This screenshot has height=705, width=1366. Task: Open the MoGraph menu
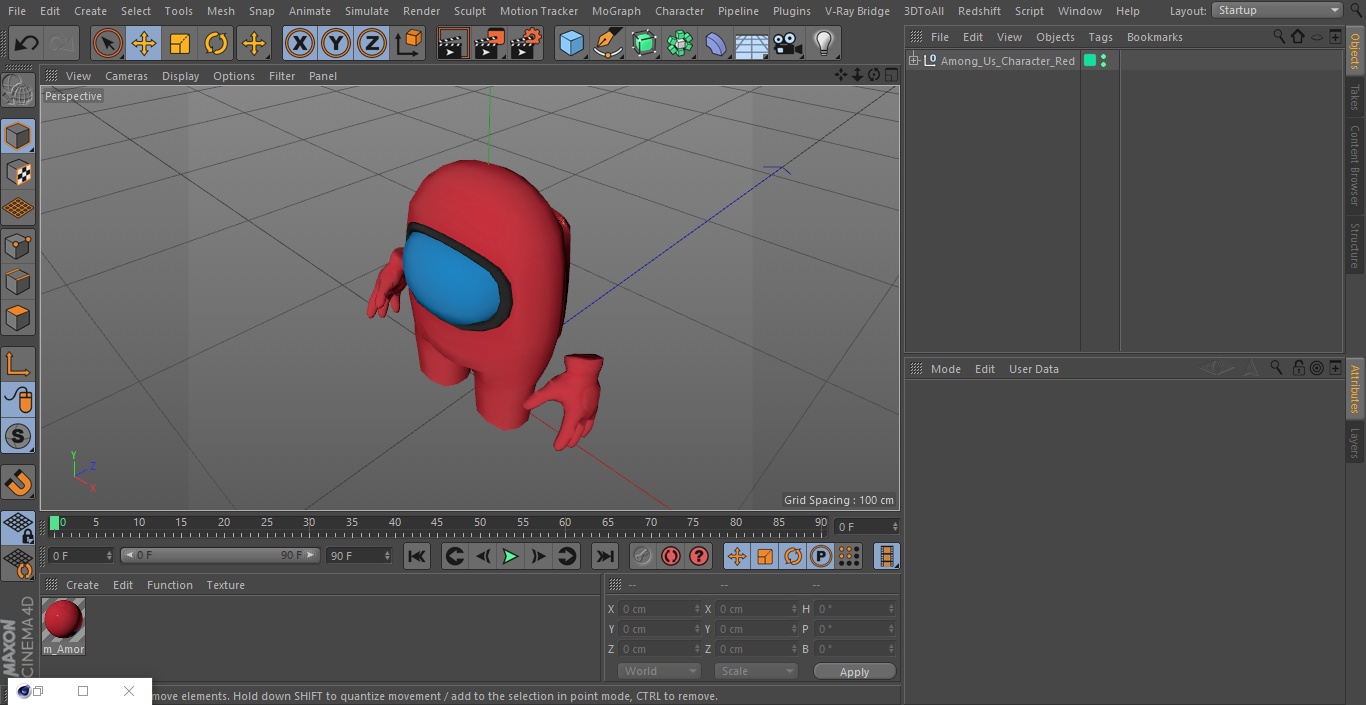[x=616, y=11]
